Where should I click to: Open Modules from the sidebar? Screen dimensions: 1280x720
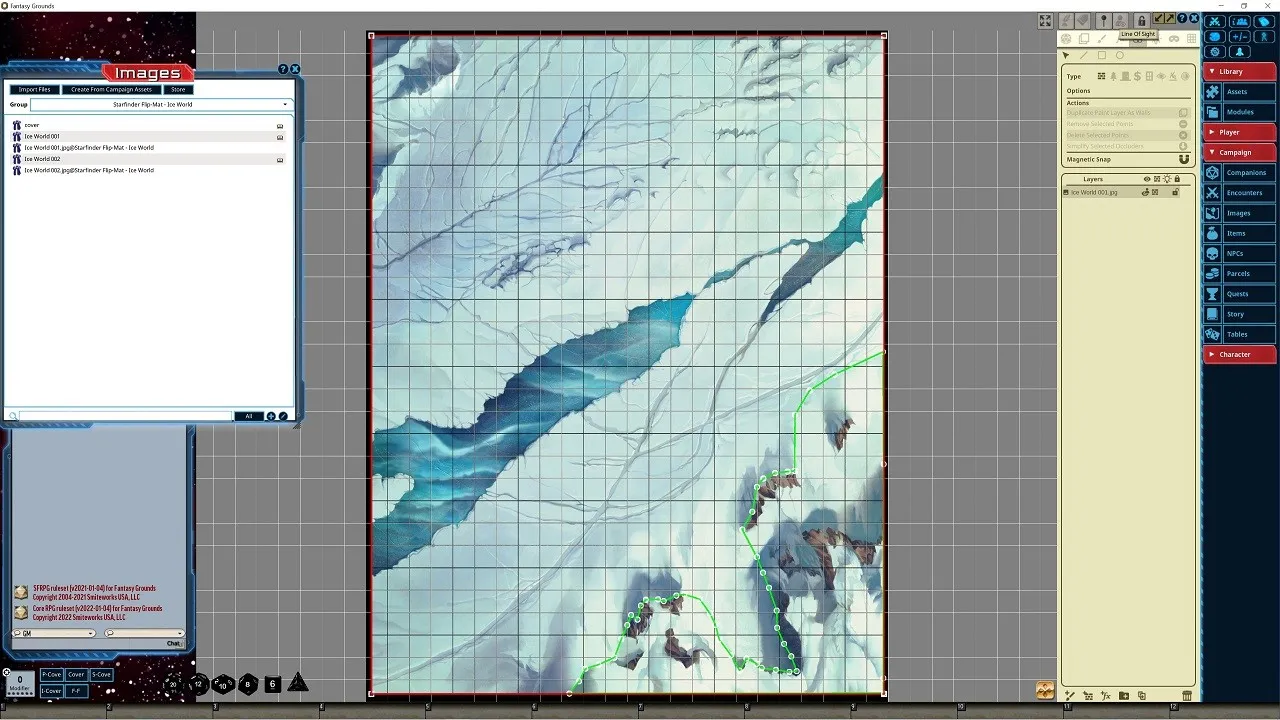pyautogui.click(x=1239, y=112)
